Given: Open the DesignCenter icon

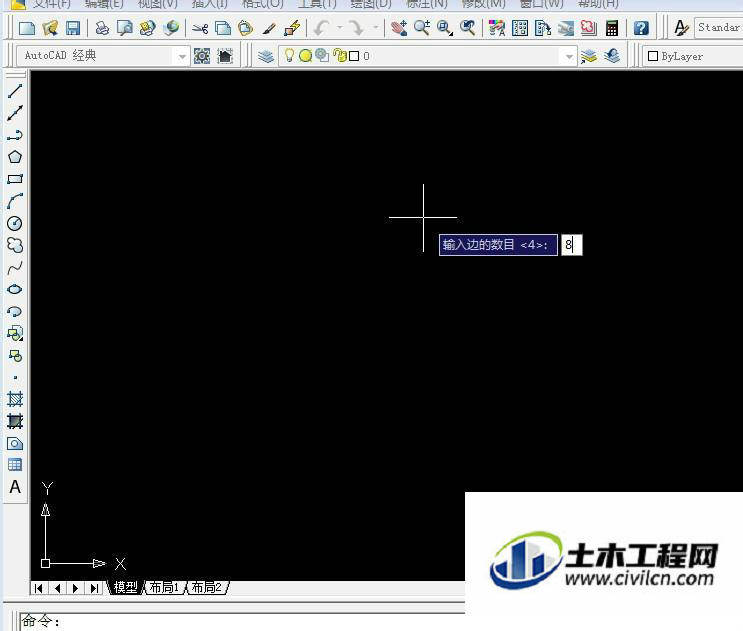Looking at the screenshot, I should pyautogui.click(x=520, y=28).
